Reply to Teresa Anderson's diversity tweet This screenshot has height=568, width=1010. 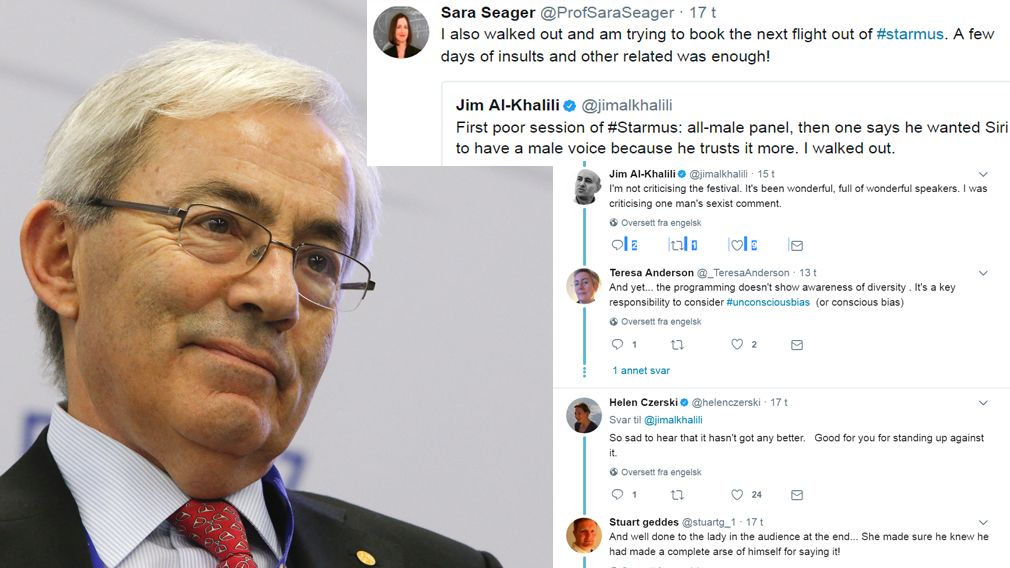point(617,345)
